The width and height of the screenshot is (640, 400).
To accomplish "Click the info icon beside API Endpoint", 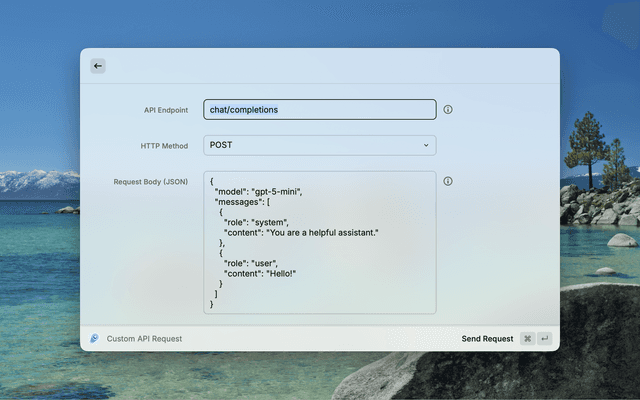I will click(448, 109).
